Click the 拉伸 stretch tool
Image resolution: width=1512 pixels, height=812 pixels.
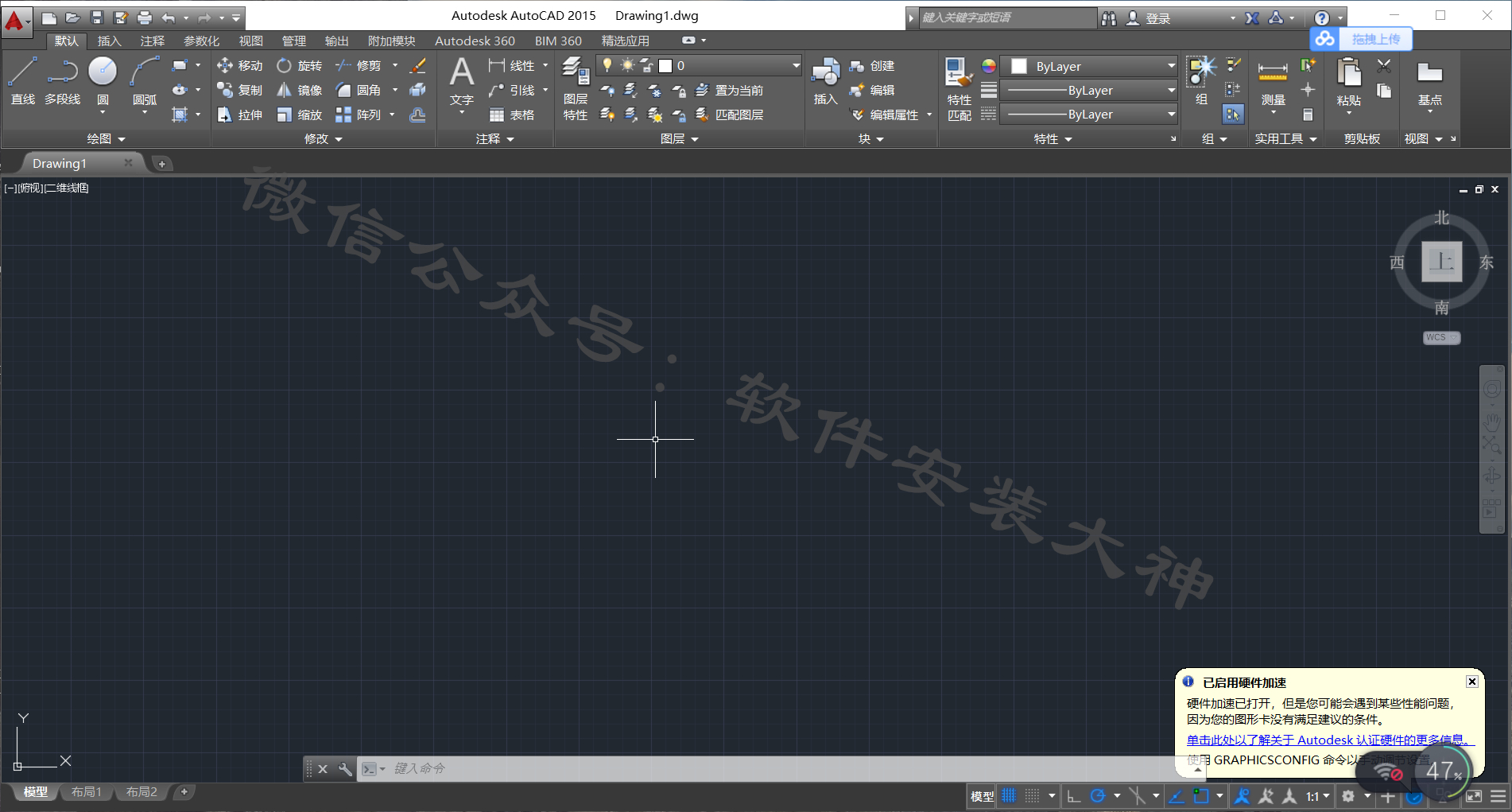coord(239,115)
